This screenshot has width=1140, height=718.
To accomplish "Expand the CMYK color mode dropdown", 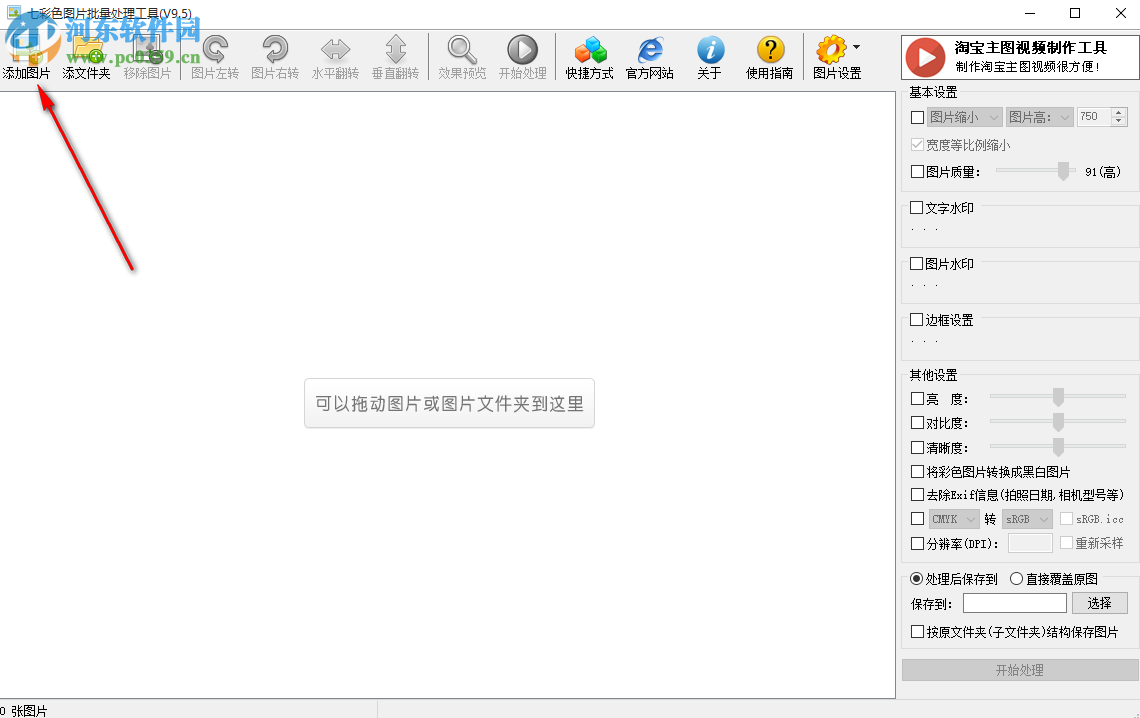I will [954, 519].
